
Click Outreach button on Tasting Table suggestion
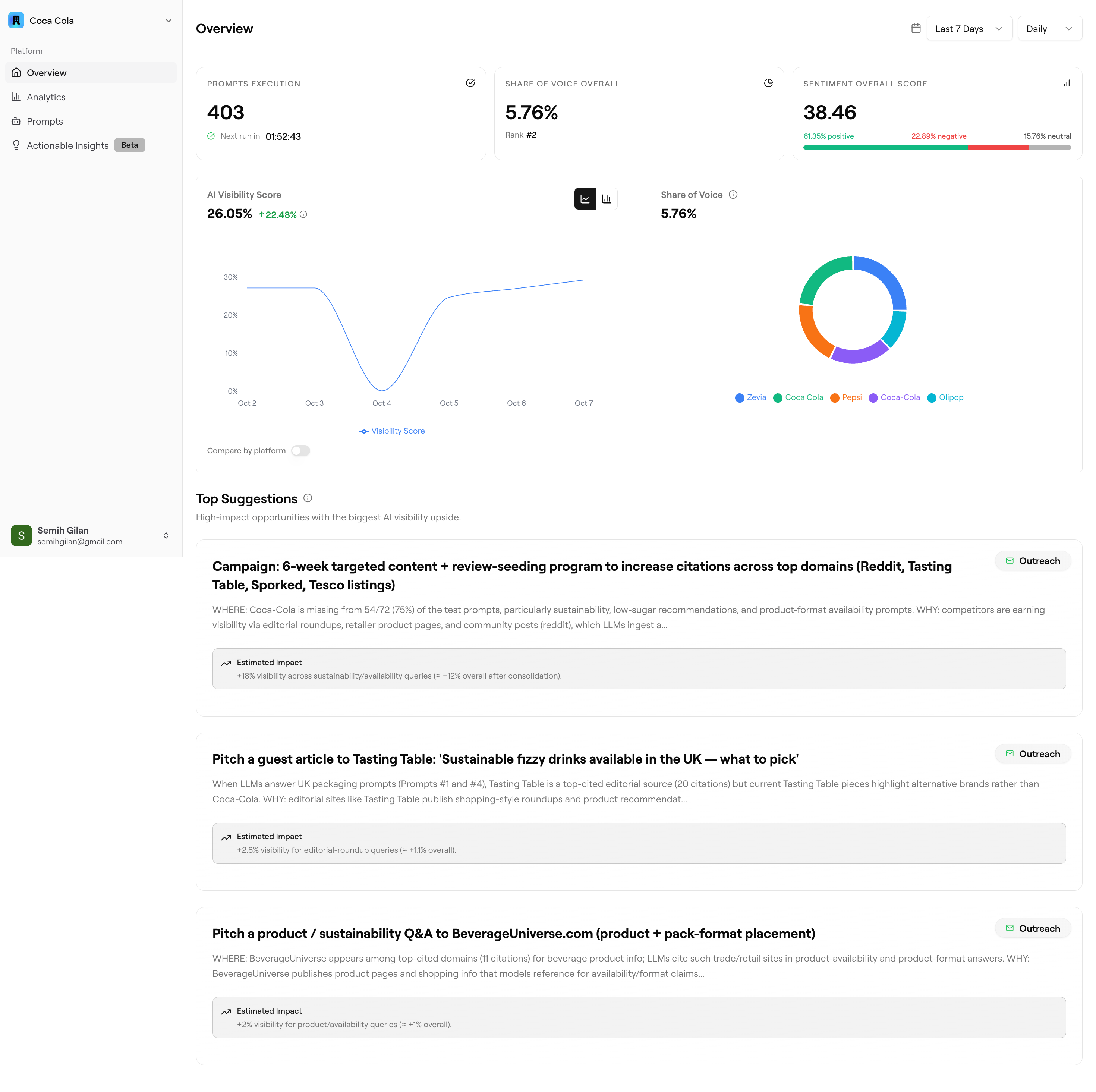(x=1033, y=754)
